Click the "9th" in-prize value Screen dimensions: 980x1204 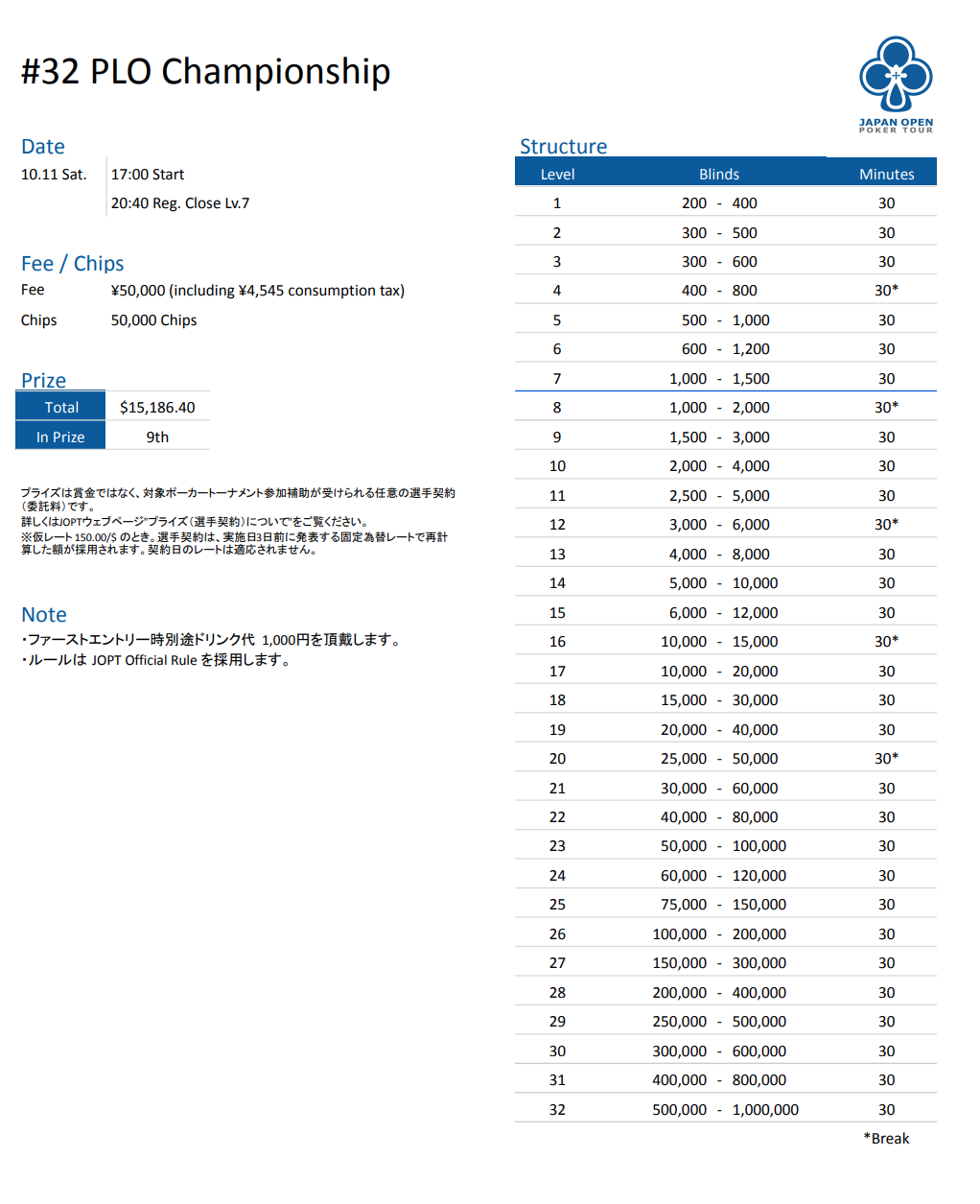click(x=157, y=437)
